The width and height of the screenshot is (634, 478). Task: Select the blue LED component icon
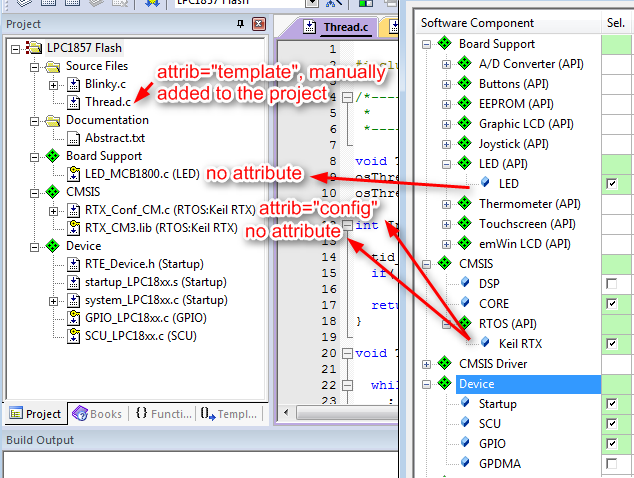pos(485,184)
